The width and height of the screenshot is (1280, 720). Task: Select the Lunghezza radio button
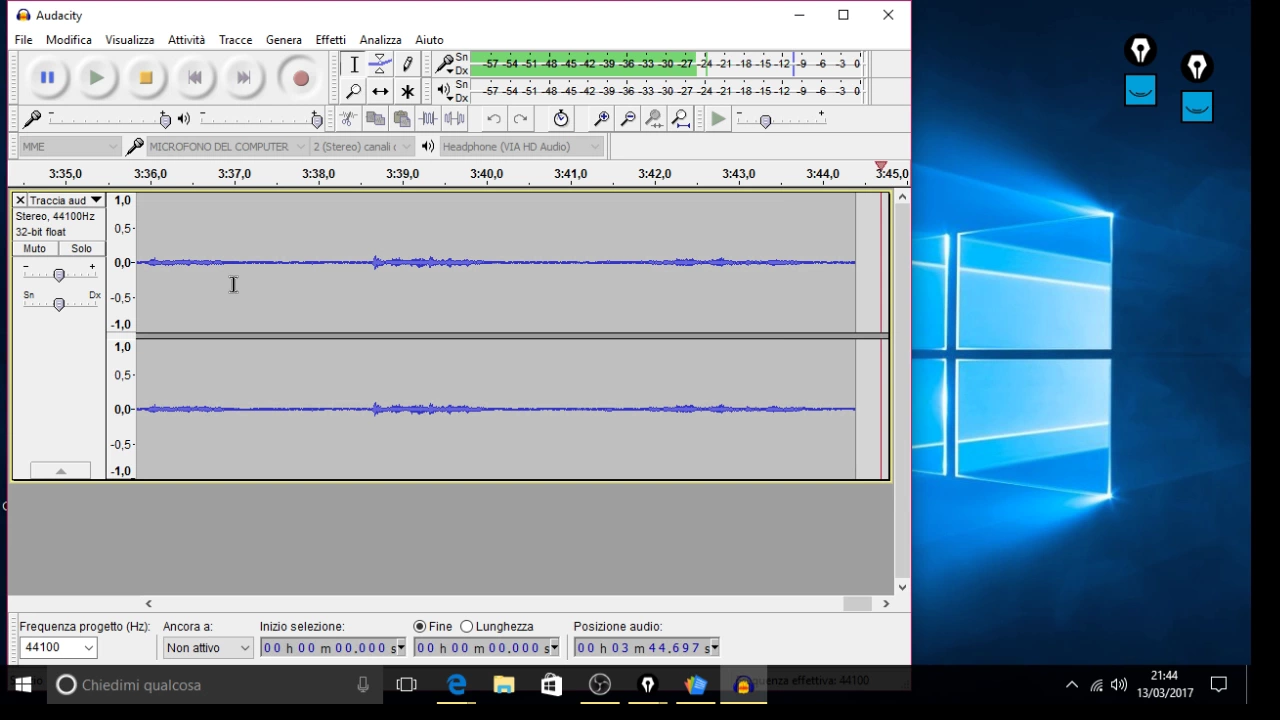(x=467, y=627)
